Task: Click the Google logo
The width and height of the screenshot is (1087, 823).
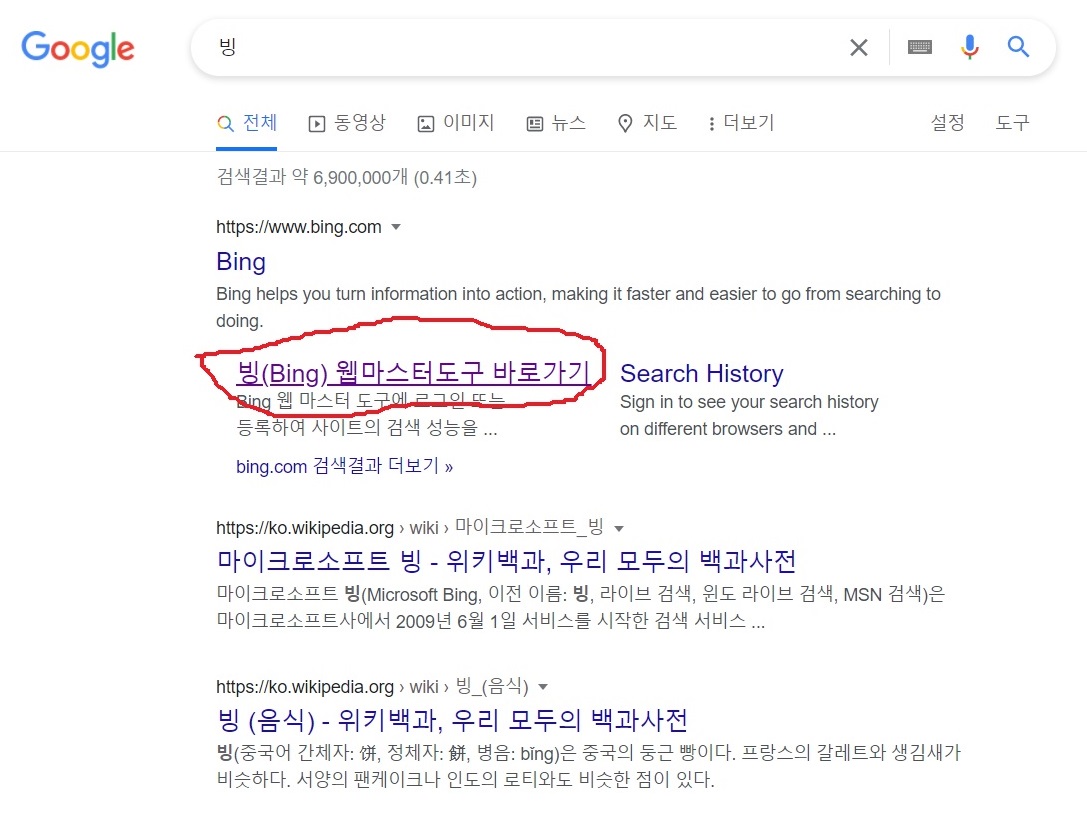Action: pyautogui.click(x=78, y=49)
